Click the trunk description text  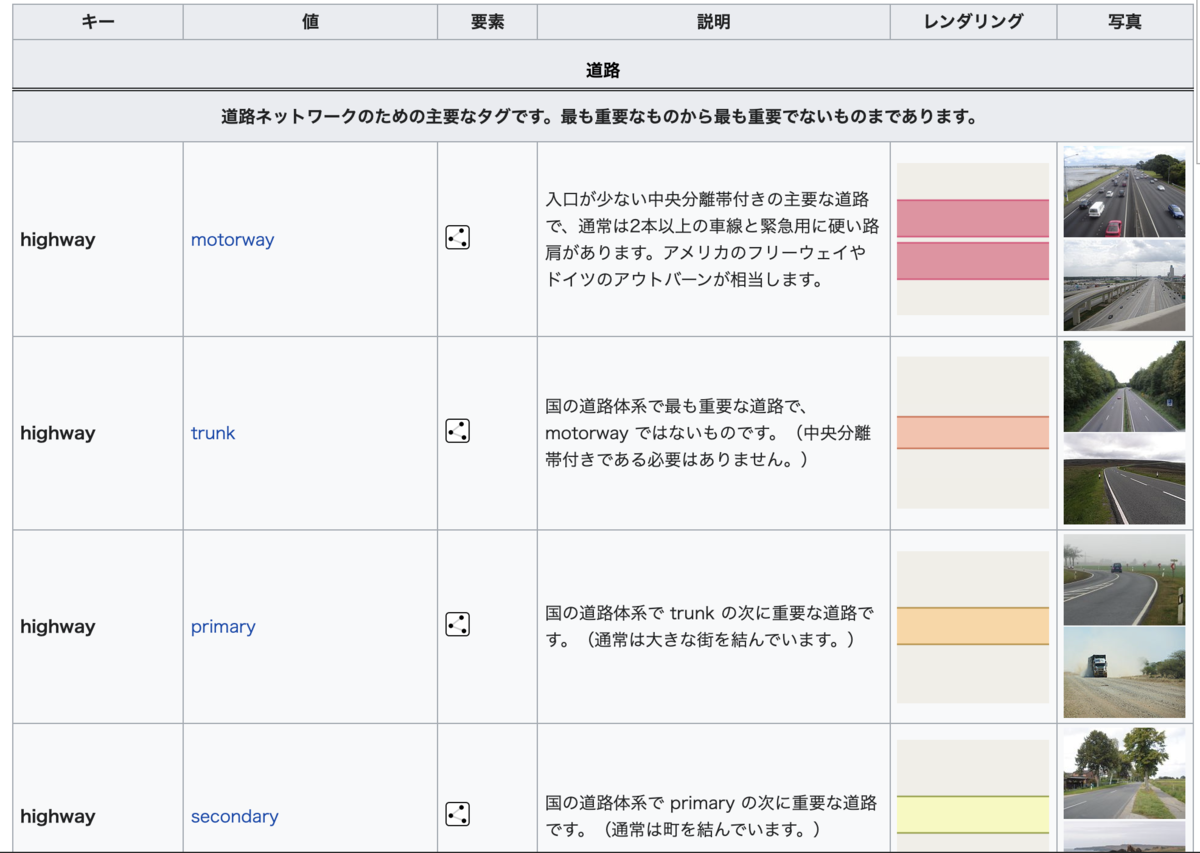(708, 433)
